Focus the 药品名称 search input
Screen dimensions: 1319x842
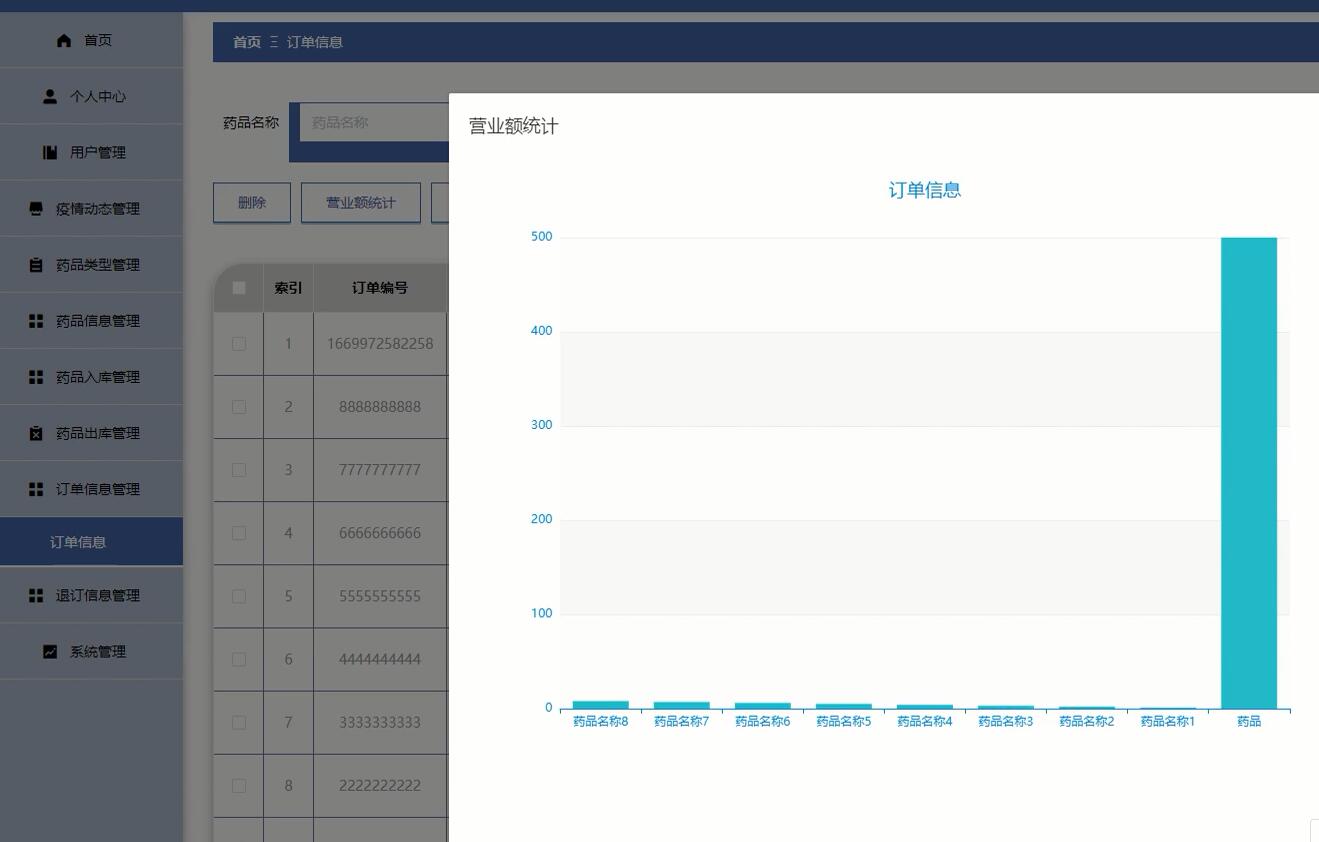[x=374, y=122]
